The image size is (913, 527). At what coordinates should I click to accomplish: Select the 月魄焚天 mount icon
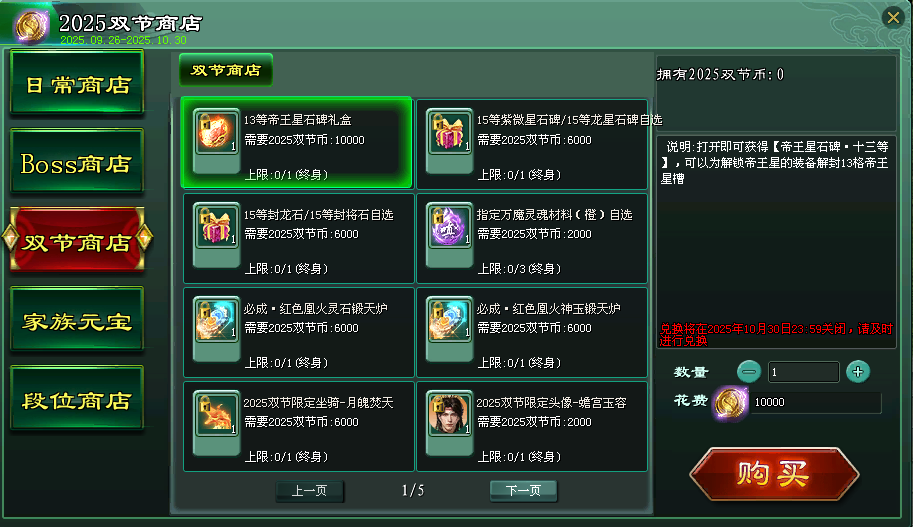(216, 414)
